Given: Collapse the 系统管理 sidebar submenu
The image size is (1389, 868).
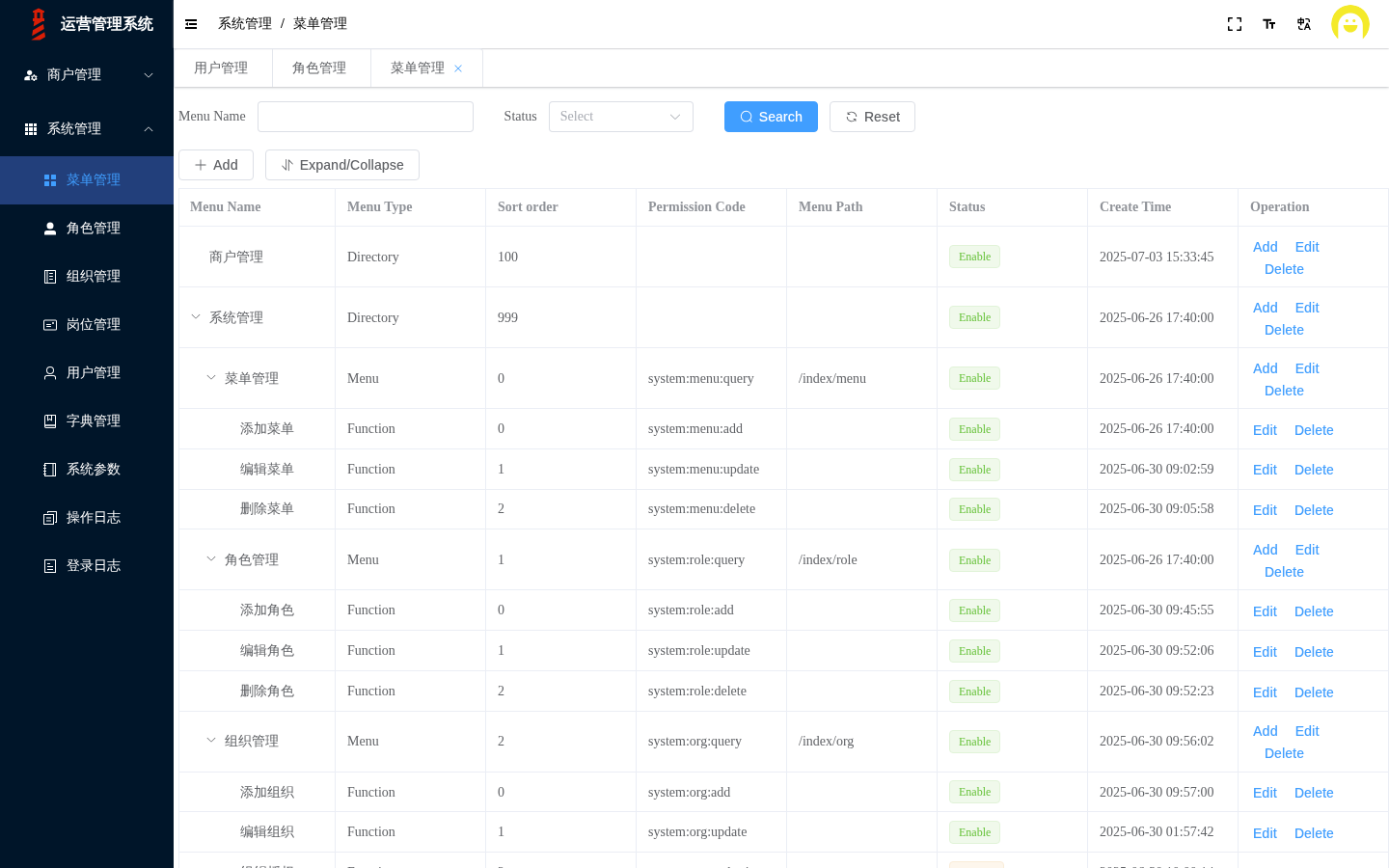Looking at the screenshot, I should (x=149, y=129).
